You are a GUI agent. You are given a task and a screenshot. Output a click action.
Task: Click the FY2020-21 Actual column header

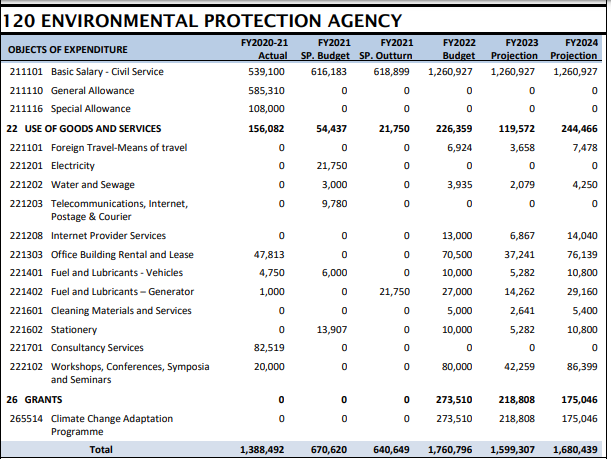point(264,49)
